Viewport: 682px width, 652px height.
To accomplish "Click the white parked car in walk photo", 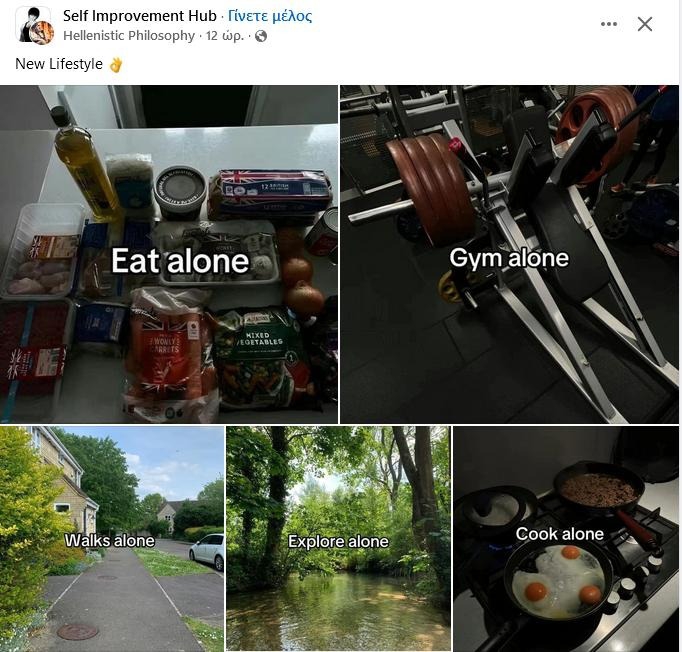I will 207,551.
